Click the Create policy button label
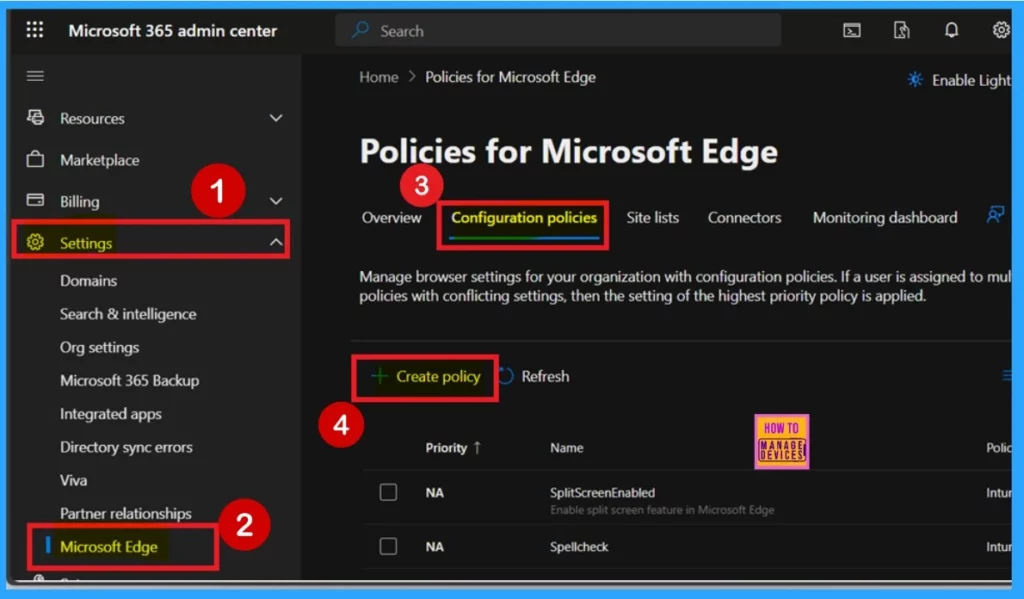 coord(438,376)
